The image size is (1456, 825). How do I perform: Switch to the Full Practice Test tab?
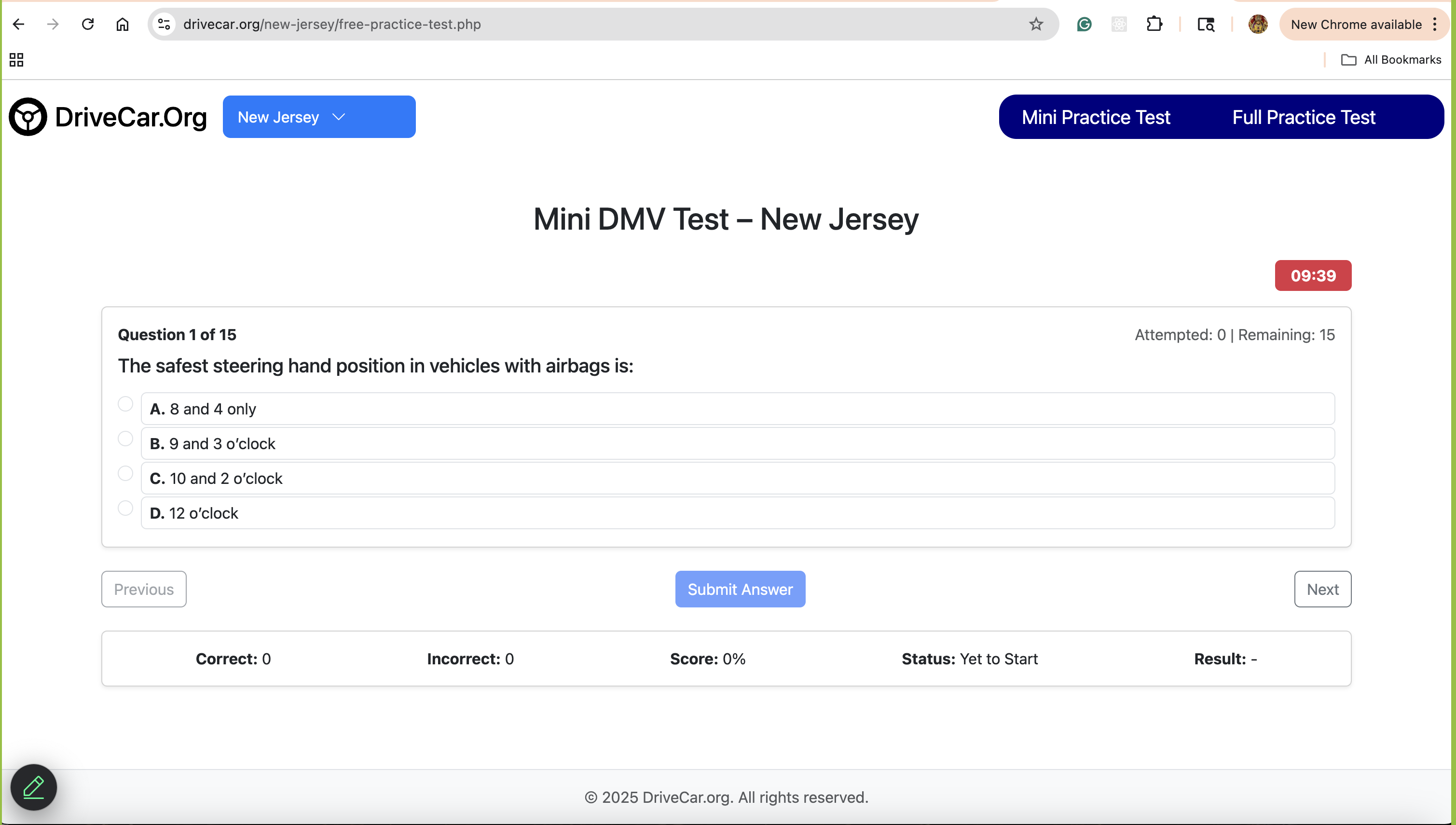pos(1304,117)
